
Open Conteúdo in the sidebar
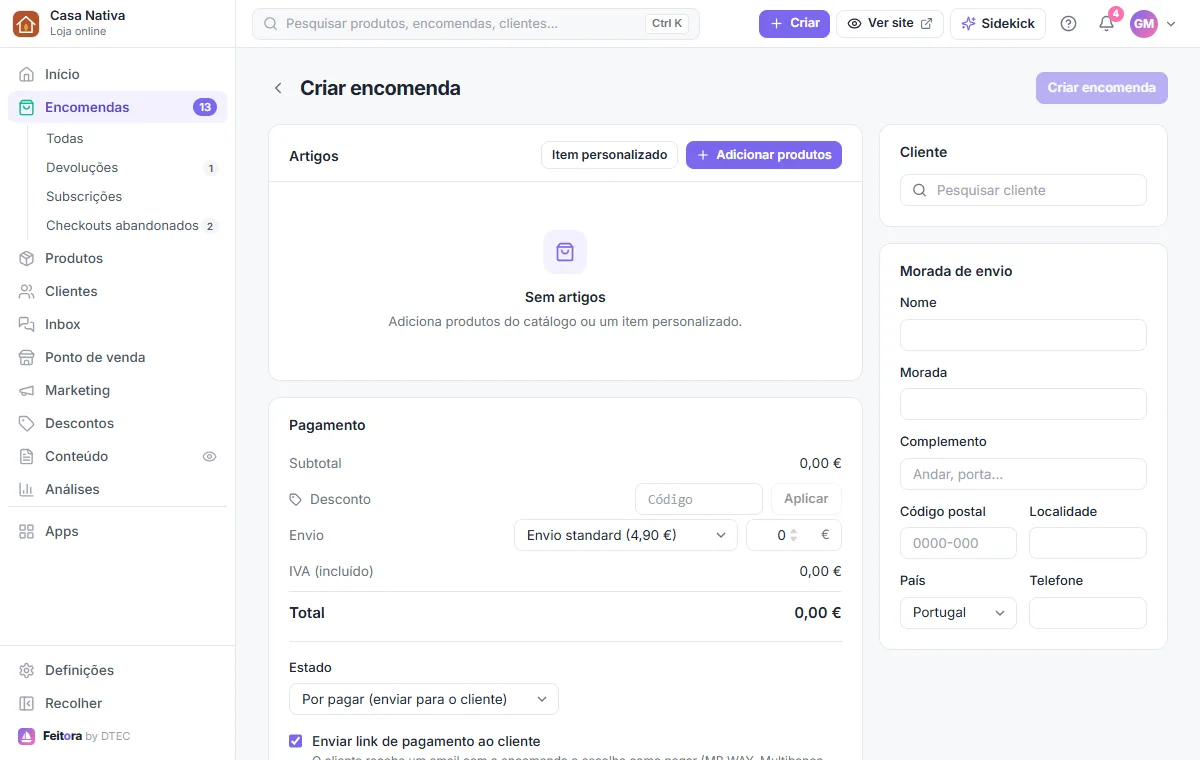tap(118, 456)
